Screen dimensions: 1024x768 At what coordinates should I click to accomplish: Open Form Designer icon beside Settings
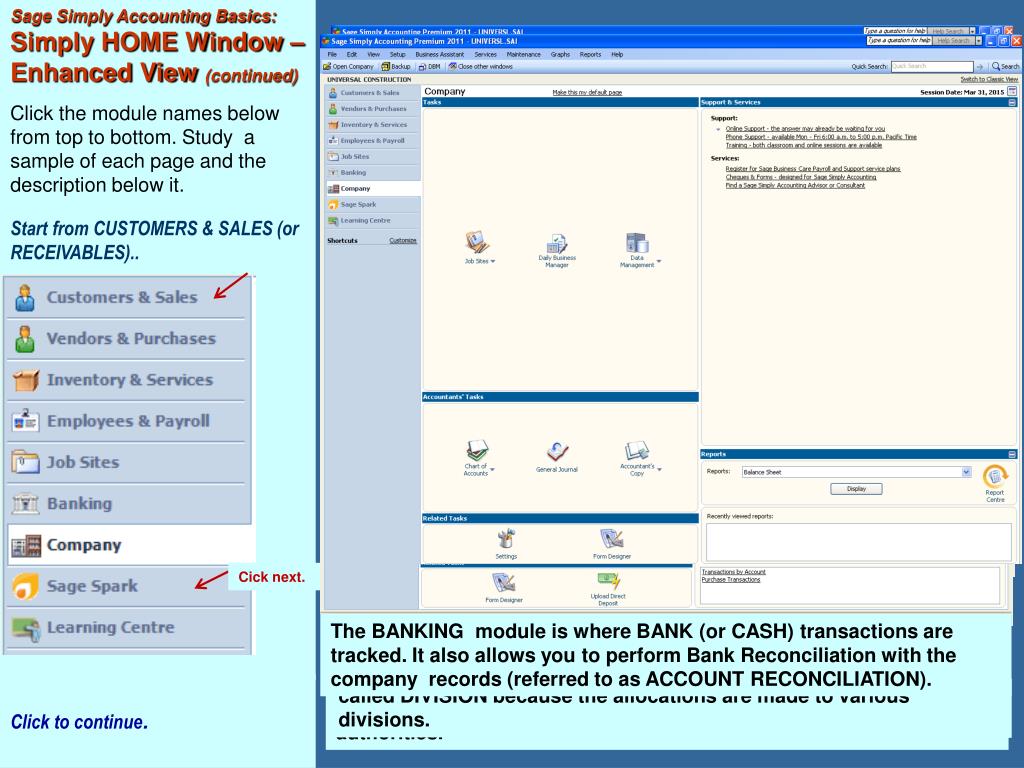(612, 539)
